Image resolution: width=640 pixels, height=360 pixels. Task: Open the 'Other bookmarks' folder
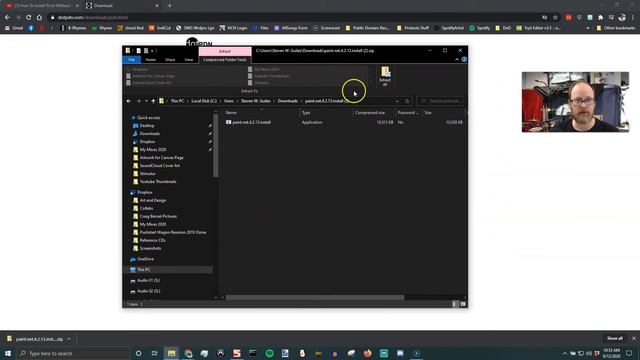point(616,28)
